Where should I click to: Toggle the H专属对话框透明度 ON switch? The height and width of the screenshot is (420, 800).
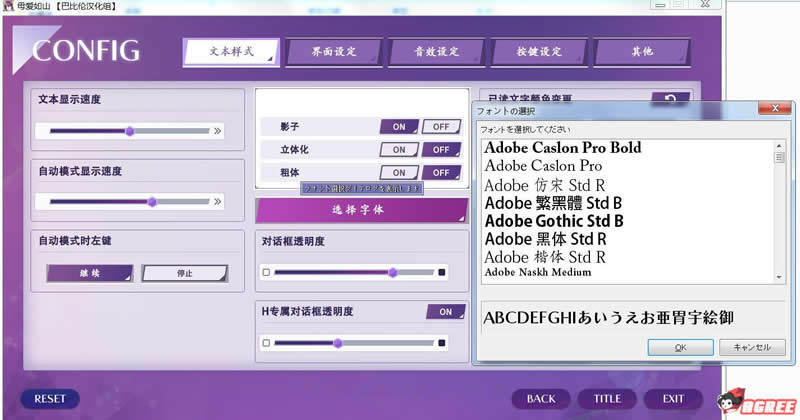[445, 312]
